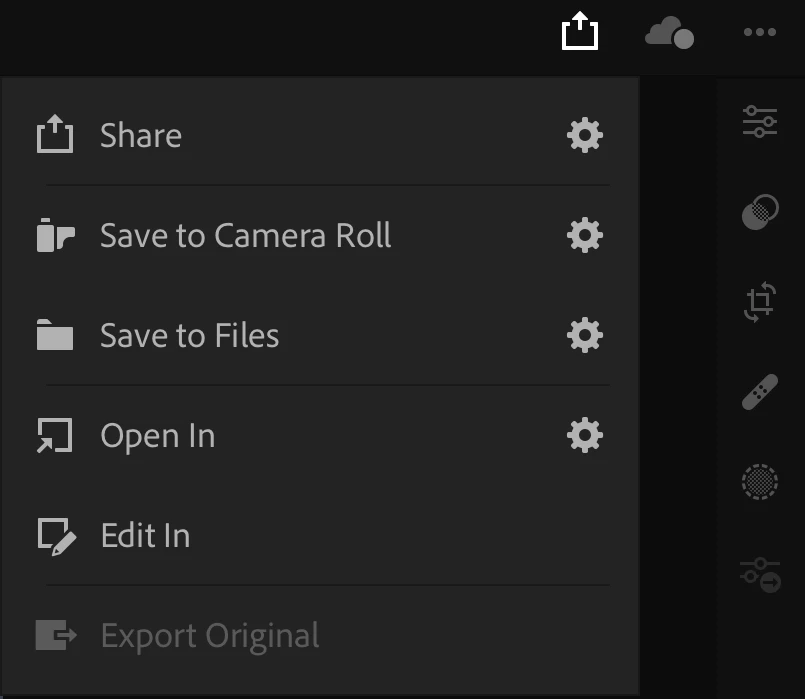Select the Healing bandage tool
The image size is (805, 699).
pos(760,392)
